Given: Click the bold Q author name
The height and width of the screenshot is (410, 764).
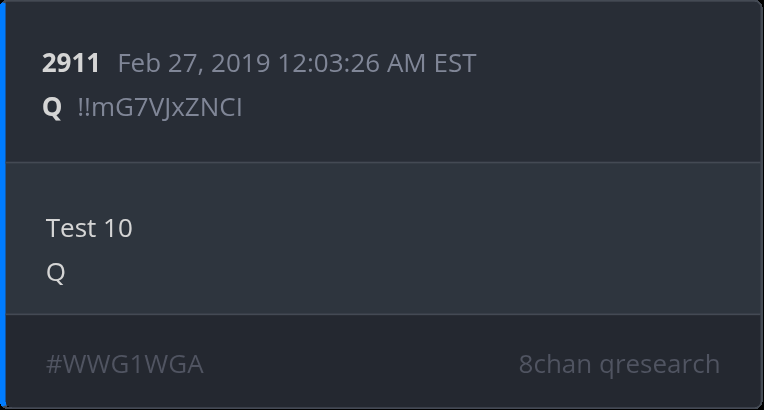Looking at the screenshot, I should click(52, 108).
